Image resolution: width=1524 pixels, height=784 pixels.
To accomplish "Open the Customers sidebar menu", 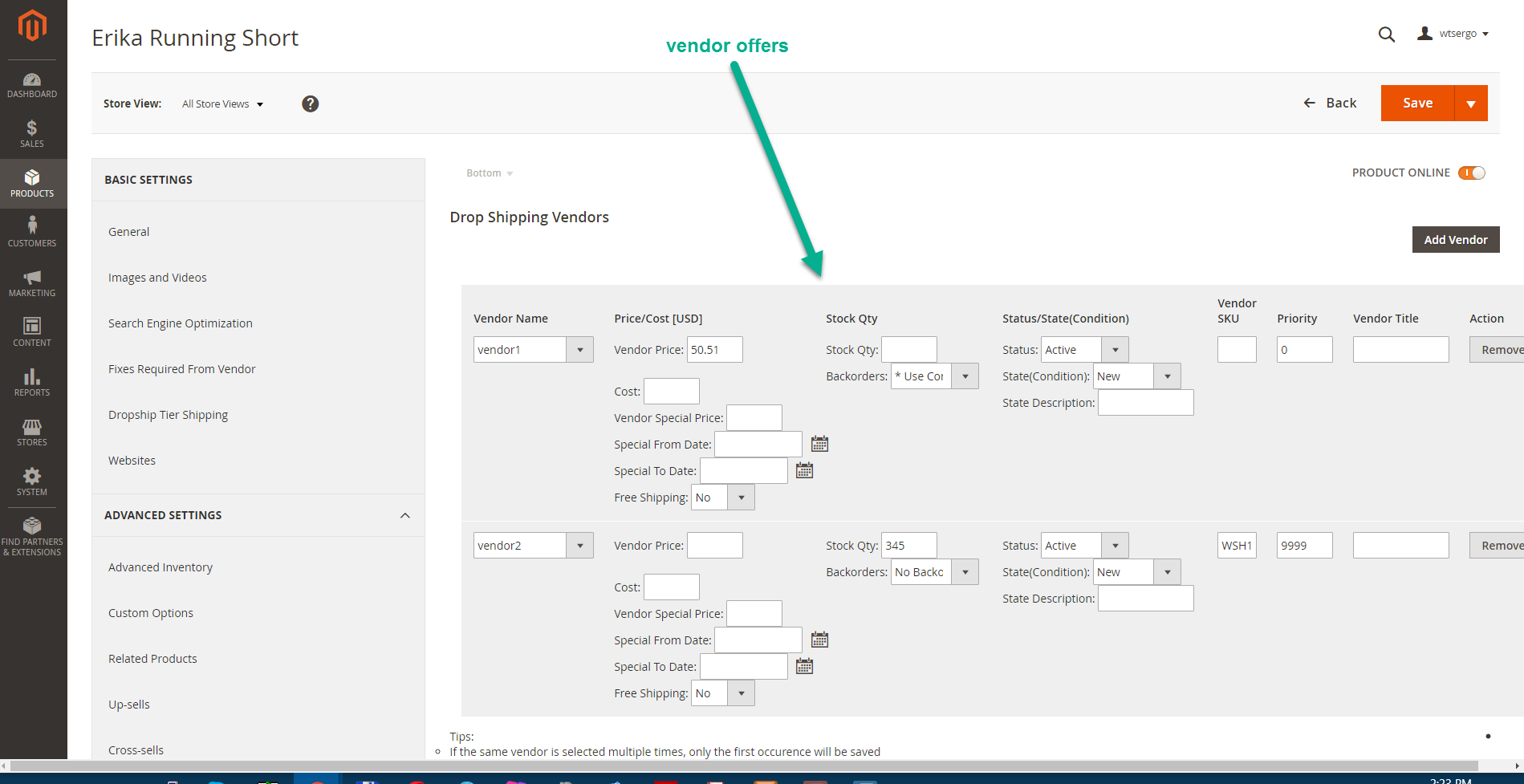I will [x=32, y=234].
